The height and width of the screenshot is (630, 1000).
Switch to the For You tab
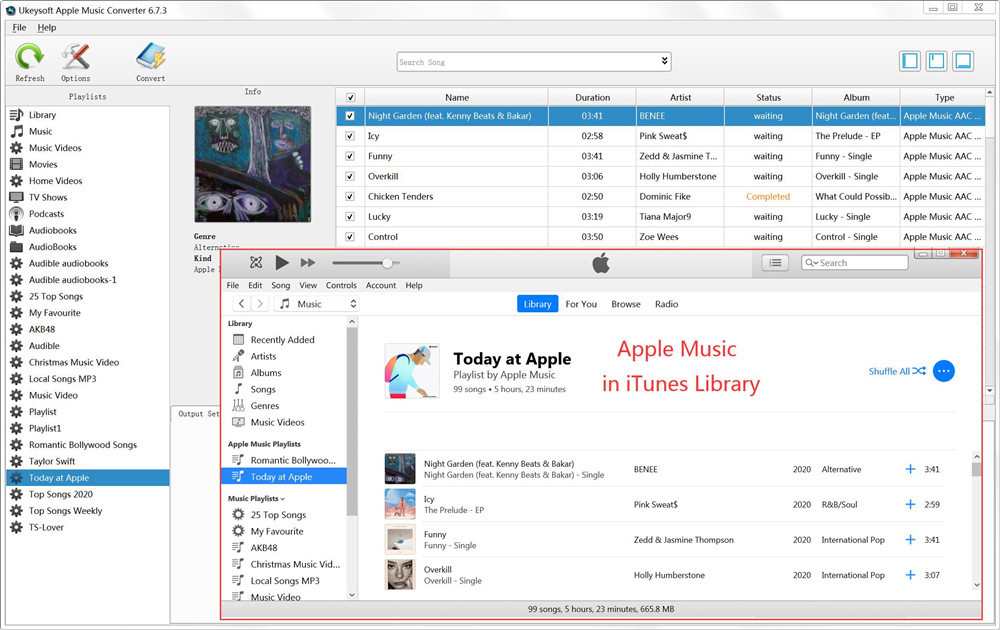click(x=581, y=304)
